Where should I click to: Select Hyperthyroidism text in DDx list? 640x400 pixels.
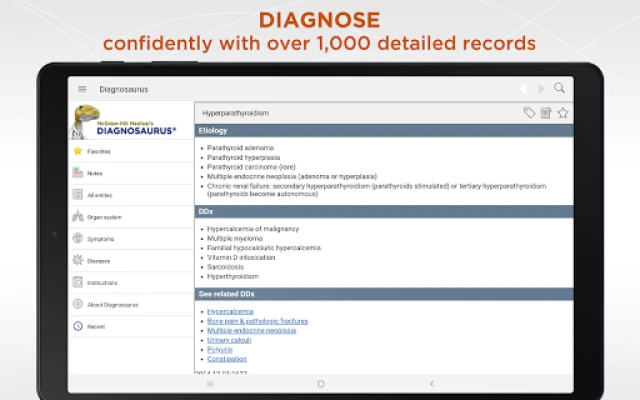point(233,277)
